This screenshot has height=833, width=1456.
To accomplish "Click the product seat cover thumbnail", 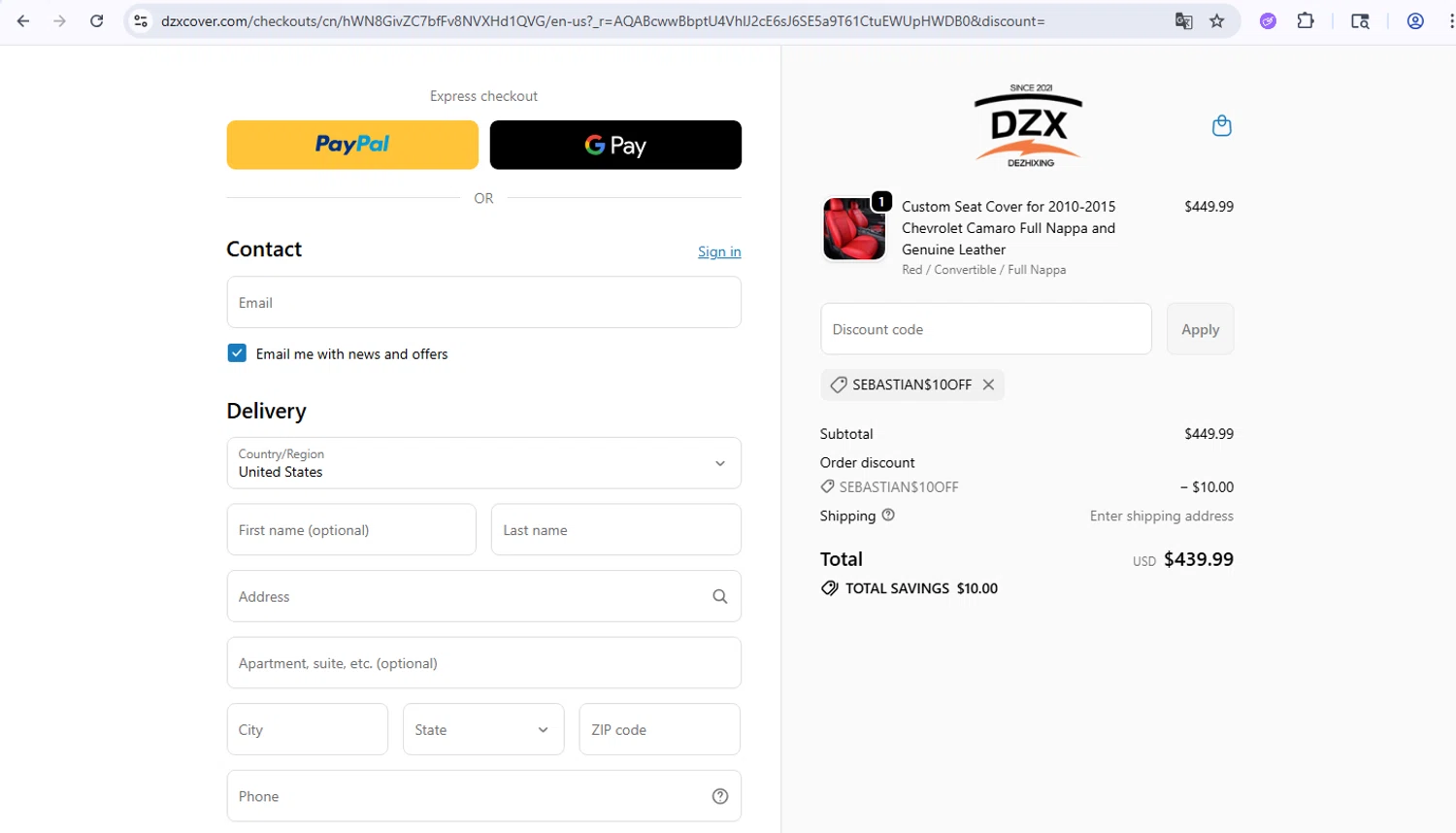I will pos(854,229).
